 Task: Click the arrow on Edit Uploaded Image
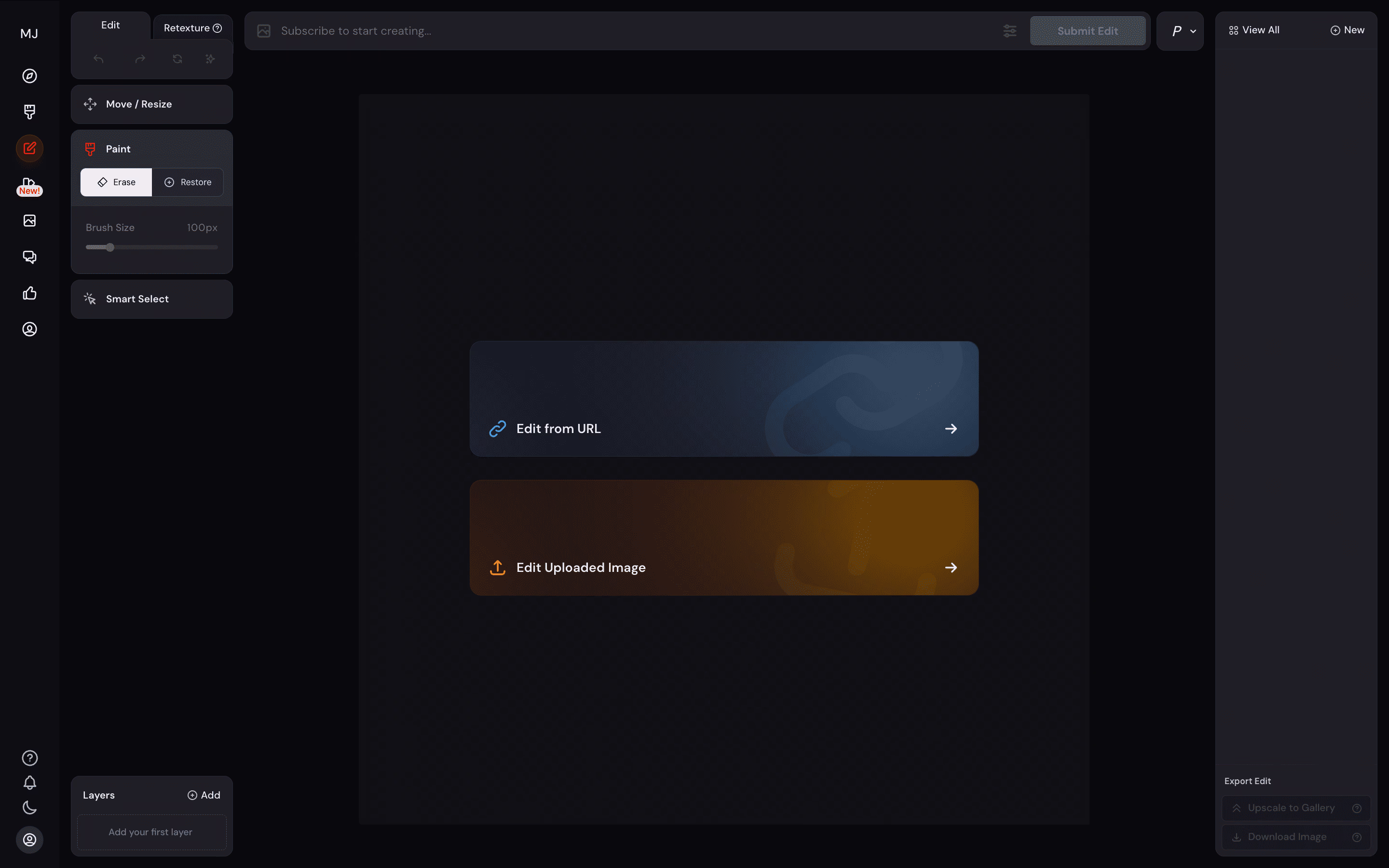pyautogui.click(x=951, y=568)
